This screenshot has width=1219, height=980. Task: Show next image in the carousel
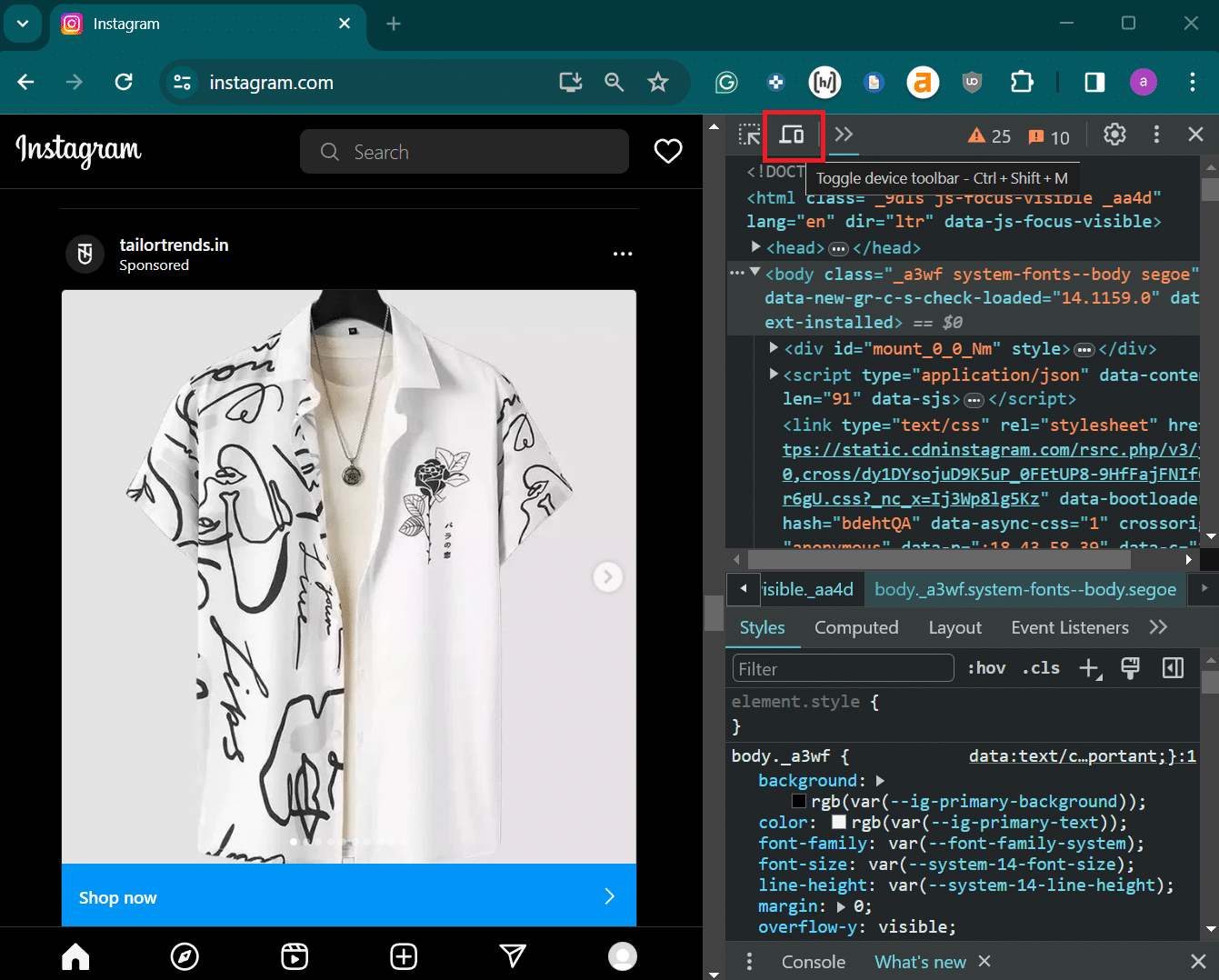click(608, 576)
